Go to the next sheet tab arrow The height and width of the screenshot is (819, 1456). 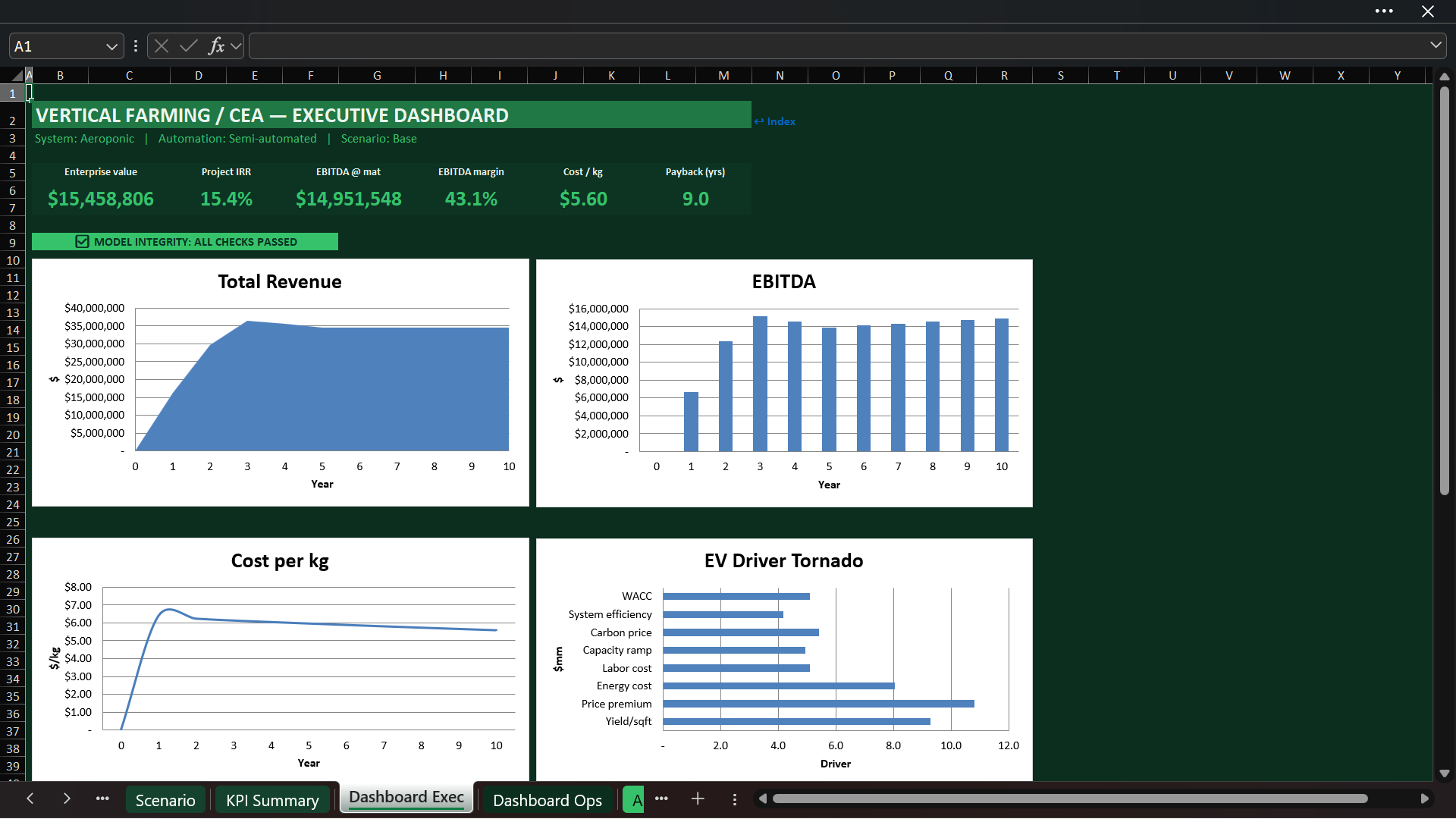point(67,799)
